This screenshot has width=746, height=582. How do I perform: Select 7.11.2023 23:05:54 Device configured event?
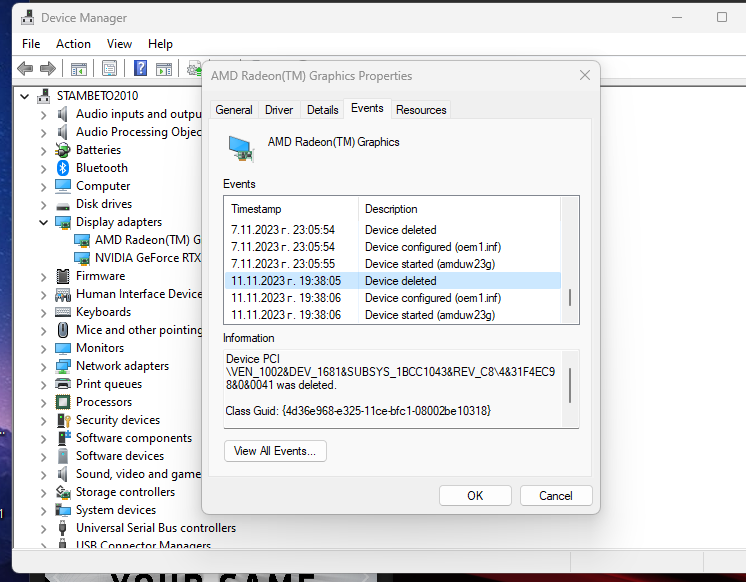(x=393, y=247)
